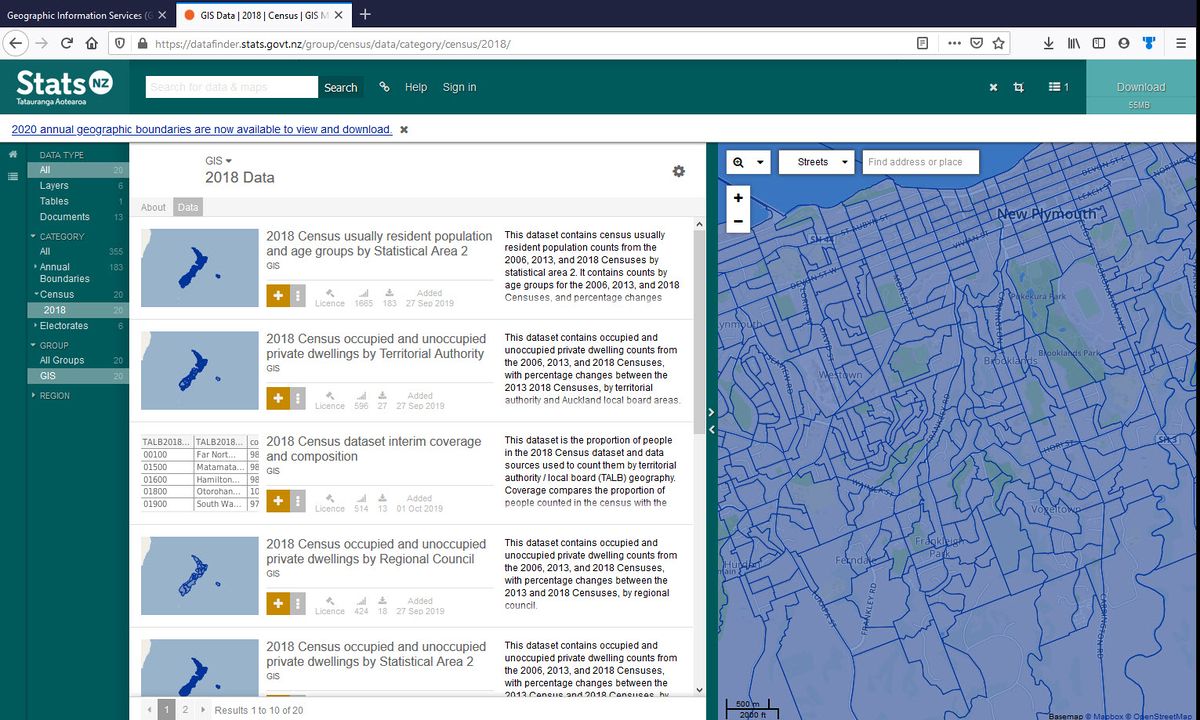
Task: Switch to the About tab
Action: (x=153, y=207)
